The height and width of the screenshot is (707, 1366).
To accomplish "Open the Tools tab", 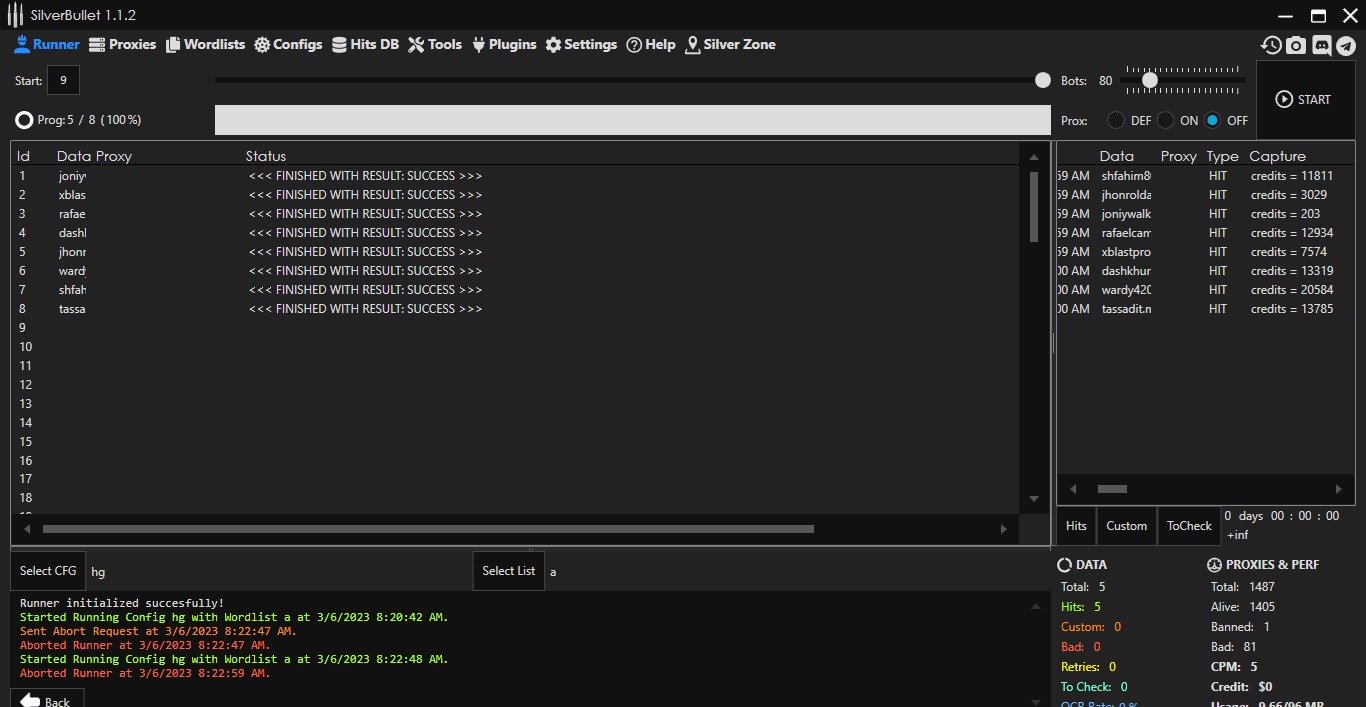I will tap(435, 45).
